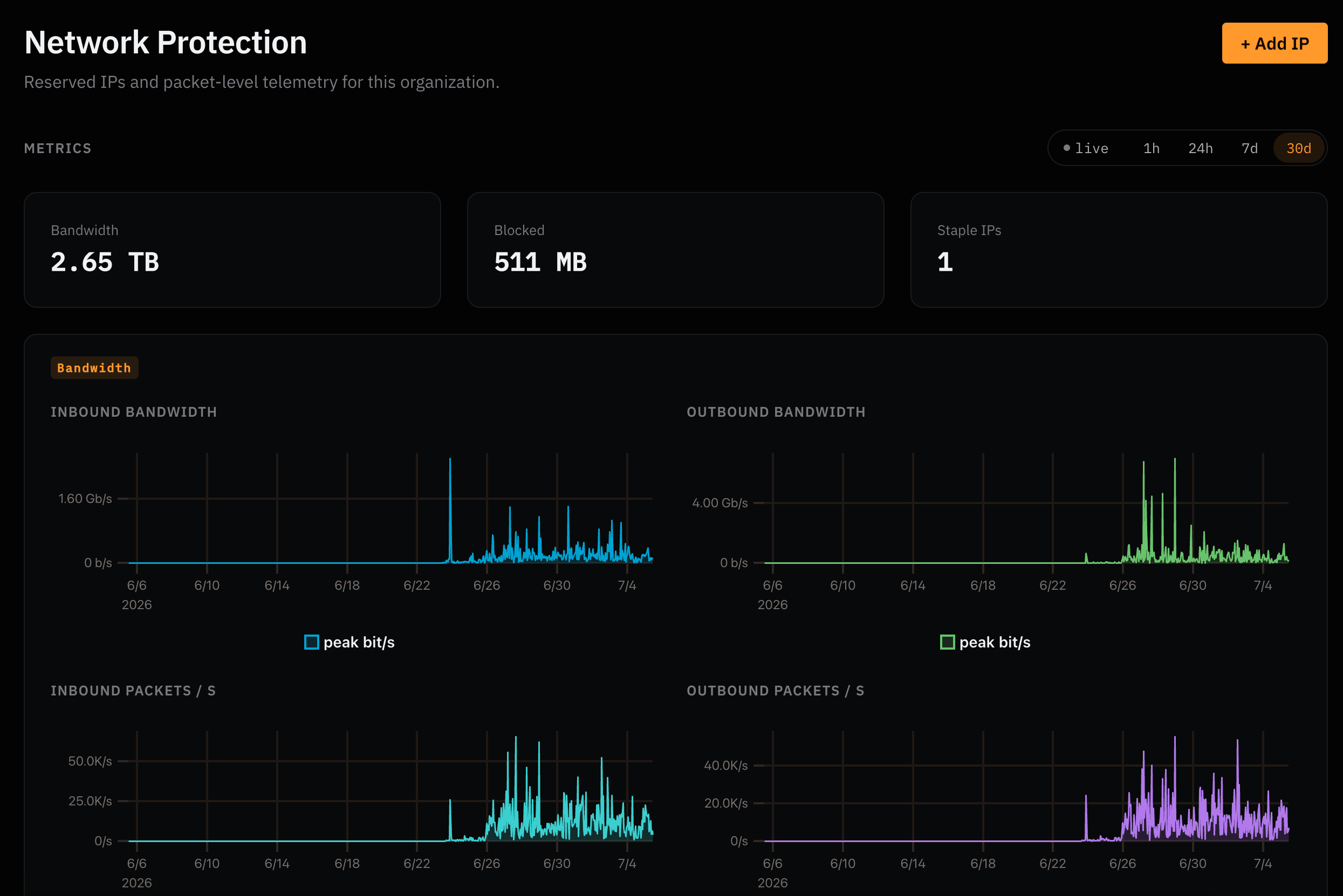Click the 1.60 Gb/s axis label
1343x896 pixels.
(x=85, y=498)
